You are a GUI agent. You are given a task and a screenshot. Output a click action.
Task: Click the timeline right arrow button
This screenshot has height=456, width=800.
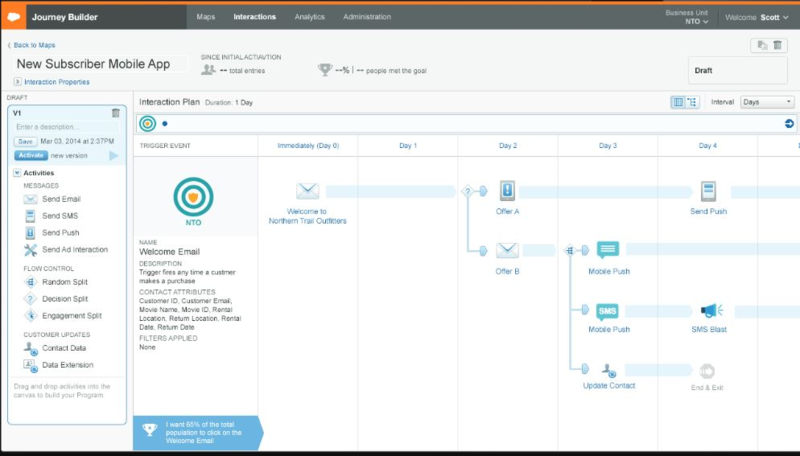[x=789, y=123]
